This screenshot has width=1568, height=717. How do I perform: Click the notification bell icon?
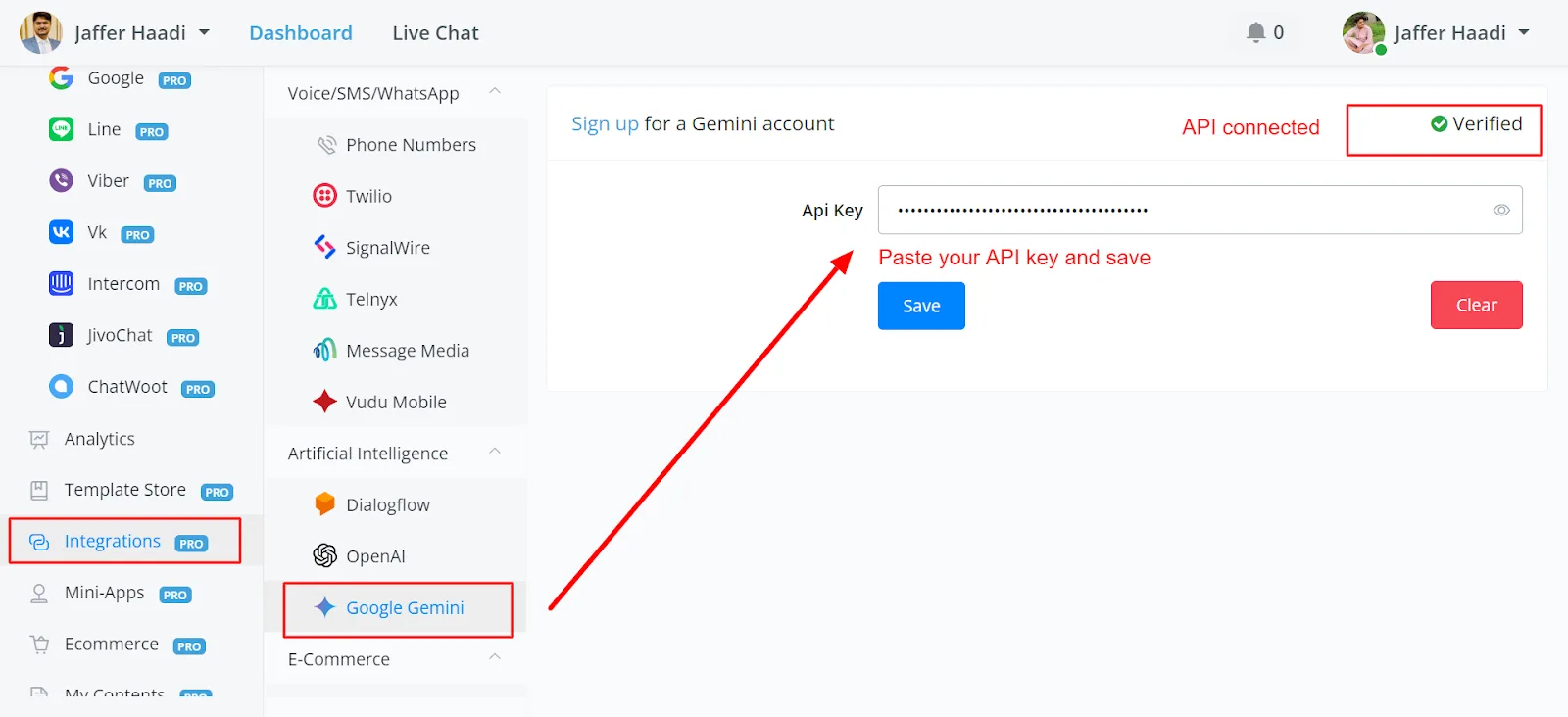point(1255,32)
